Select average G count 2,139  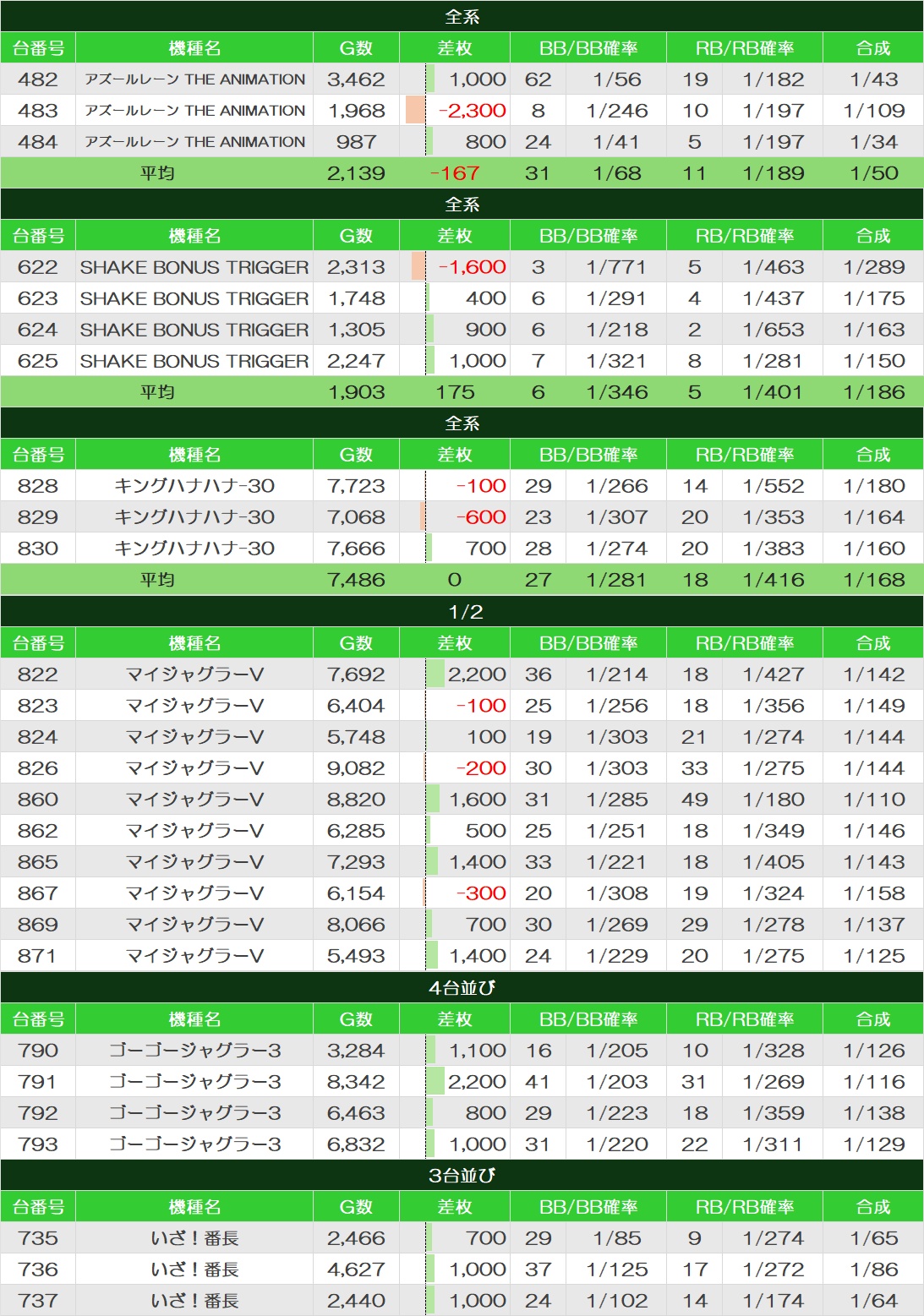point(356,173)
